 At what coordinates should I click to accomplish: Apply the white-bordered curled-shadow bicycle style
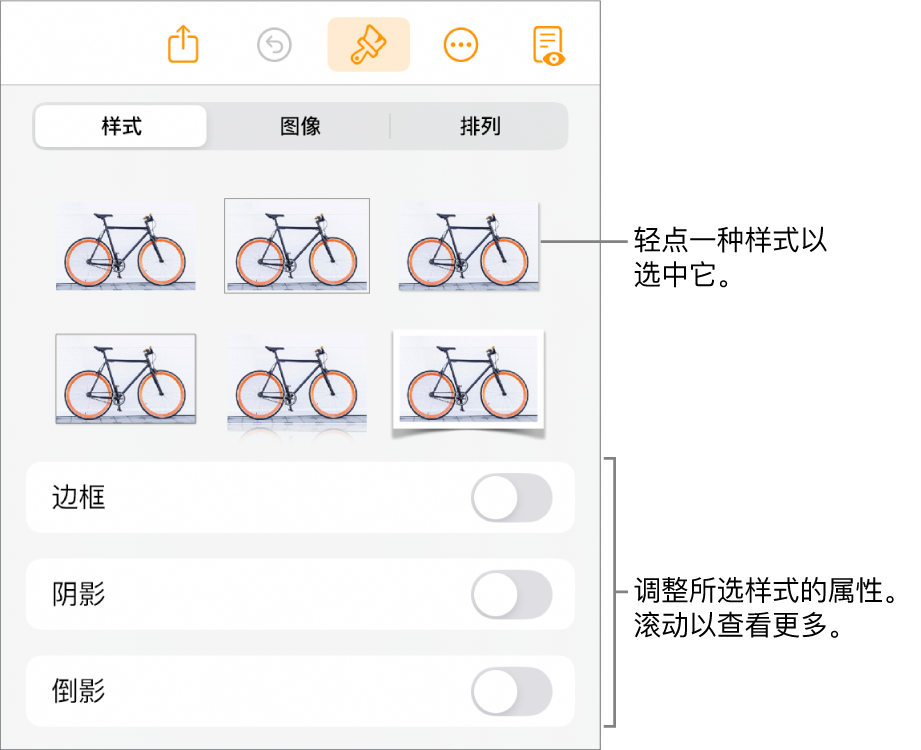(x=468, y=380)
